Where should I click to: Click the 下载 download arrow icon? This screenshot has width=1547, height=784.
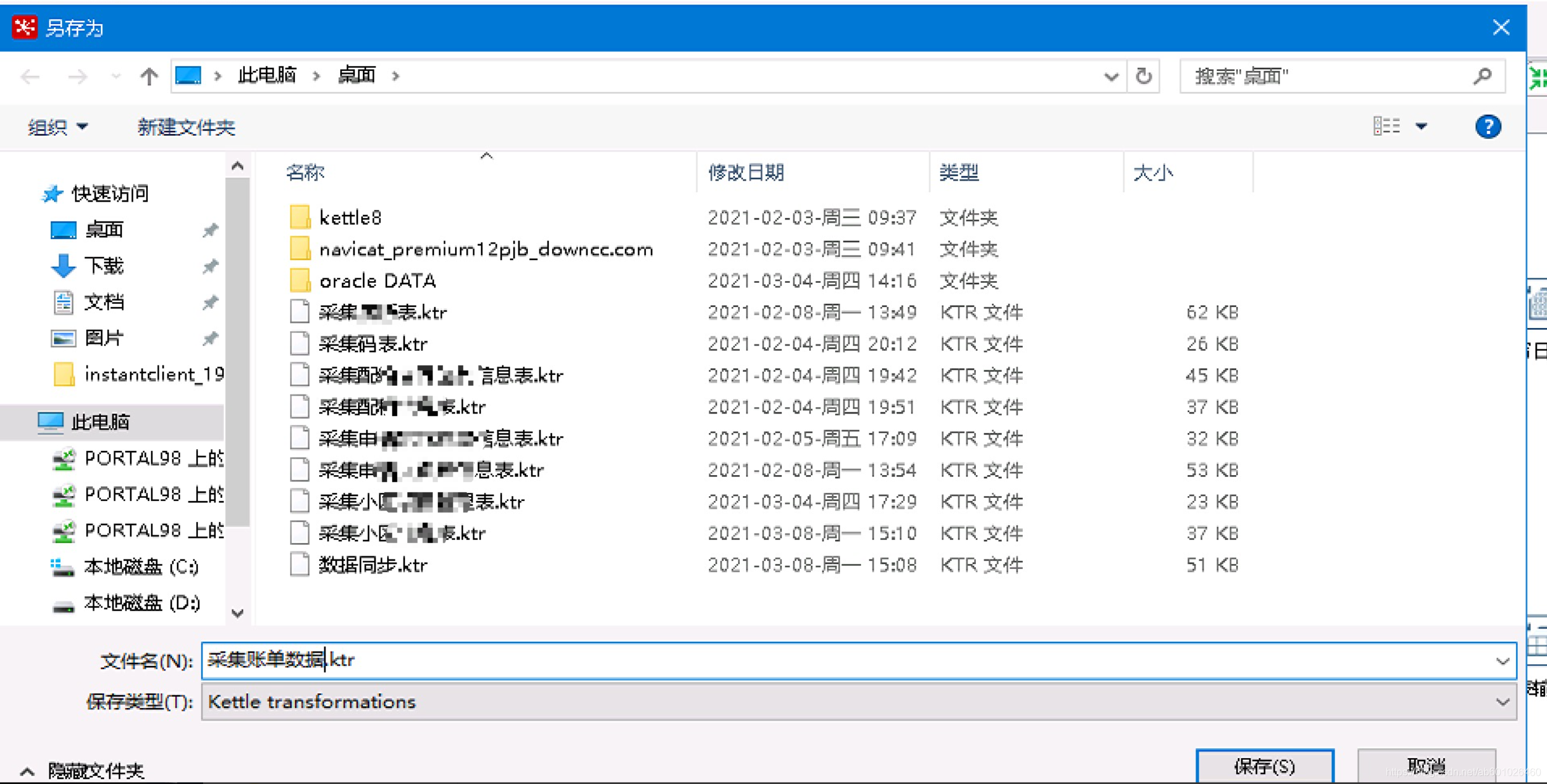point(63,266)
